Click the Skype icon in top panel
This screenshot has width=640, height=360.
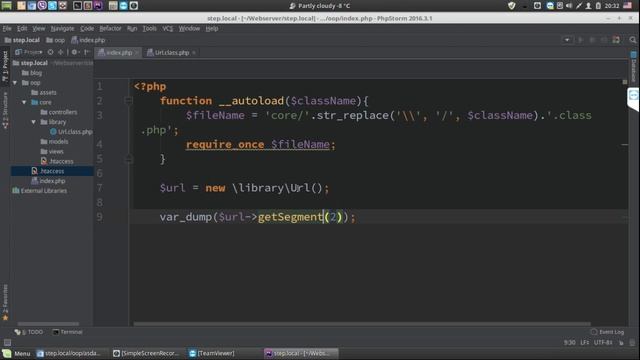pos(52,6)
